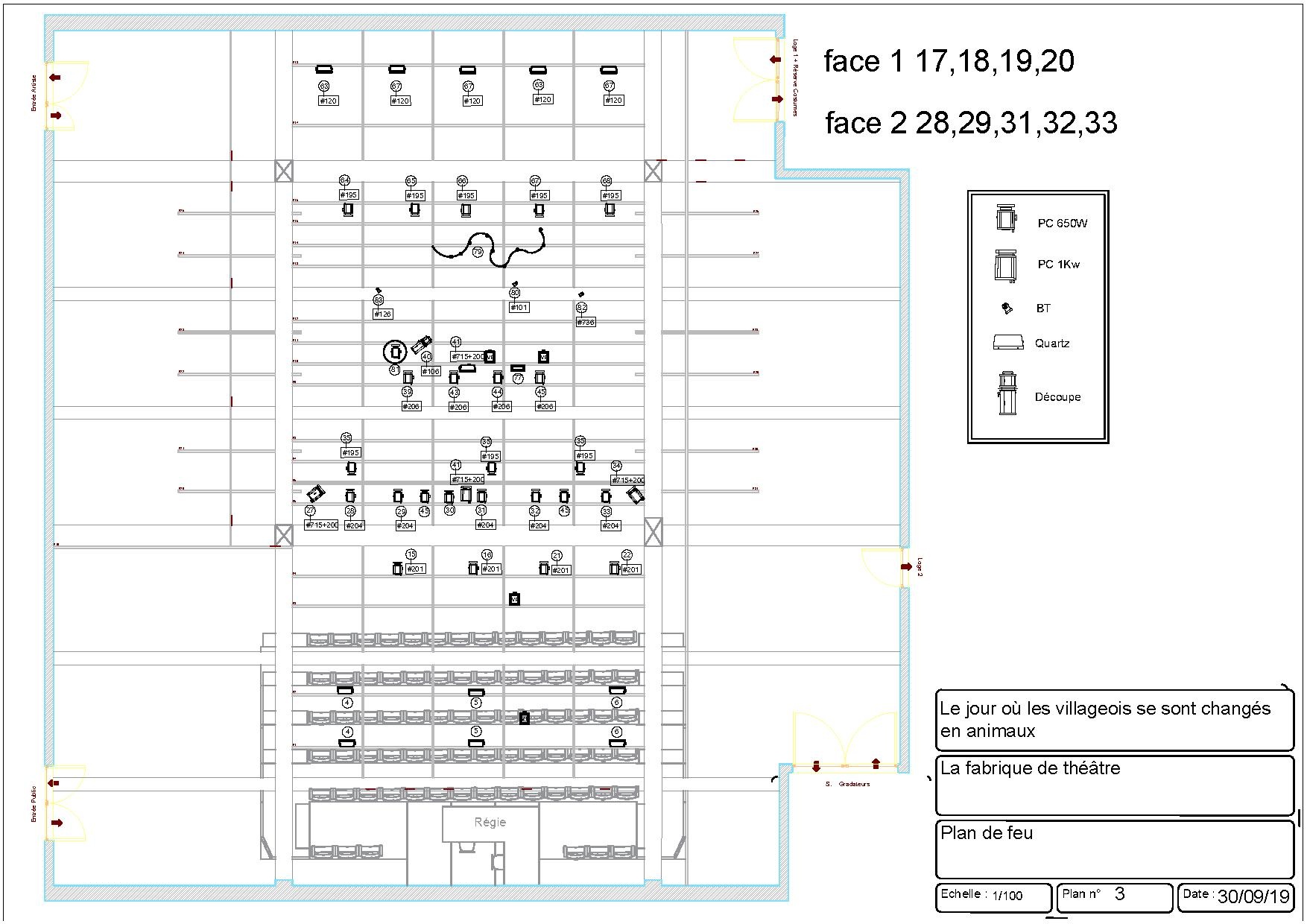Screen dimensions: 1307x924
Task: Click the fixture under circuit 66
Action: point(466,210)
